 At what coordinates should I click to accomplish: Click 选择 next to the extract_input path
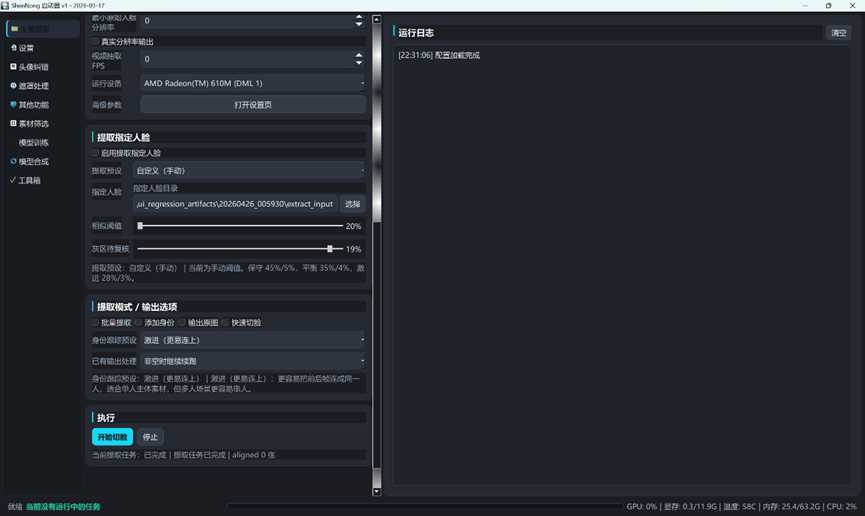[353, 204]
